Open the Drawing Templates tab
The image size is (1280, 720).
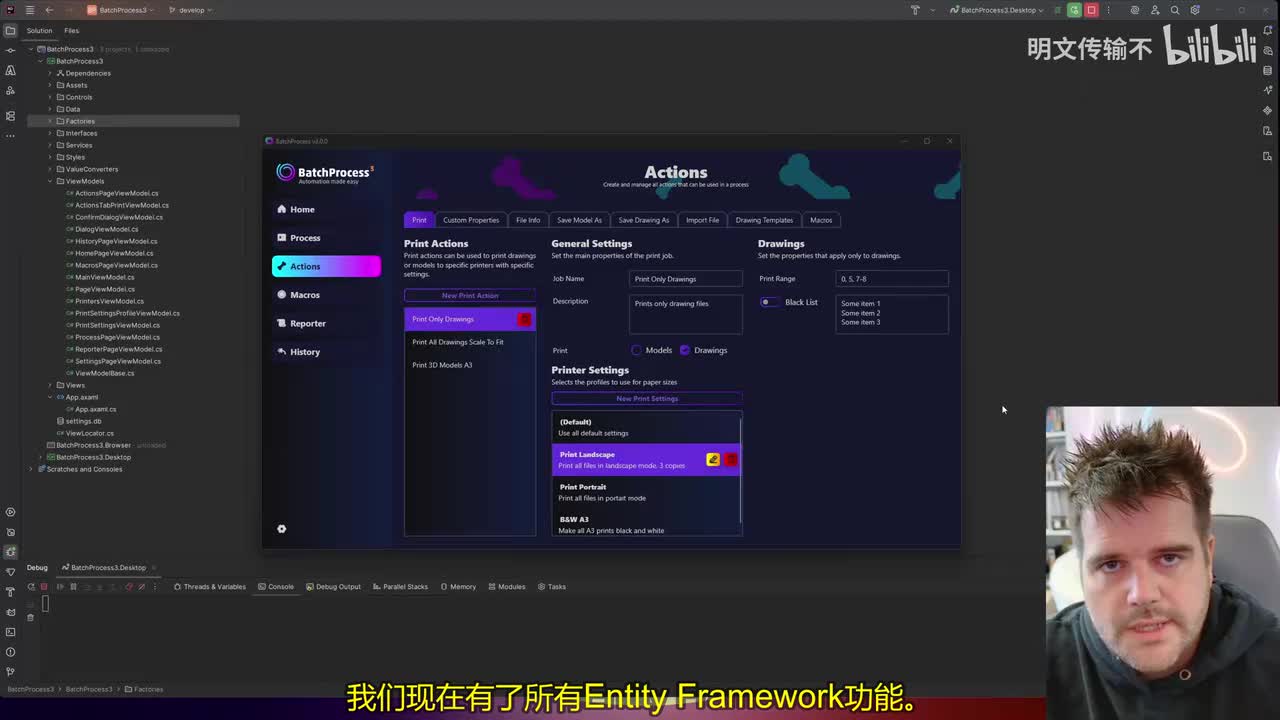764,220
